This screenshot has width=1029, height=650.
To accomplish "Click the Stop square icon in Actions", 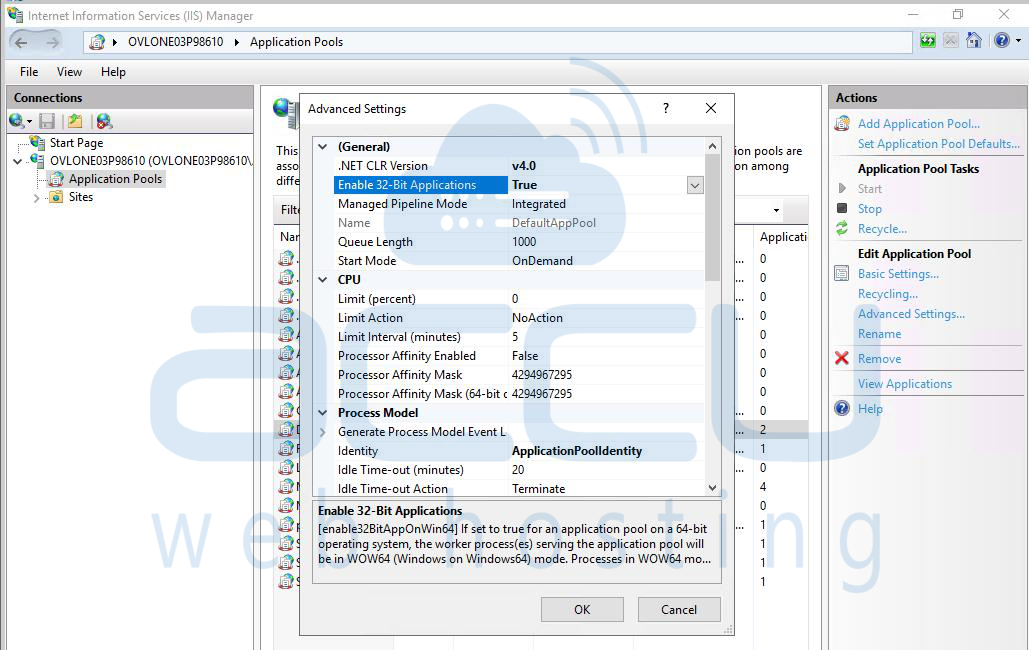I will click(x=842, y=208).
